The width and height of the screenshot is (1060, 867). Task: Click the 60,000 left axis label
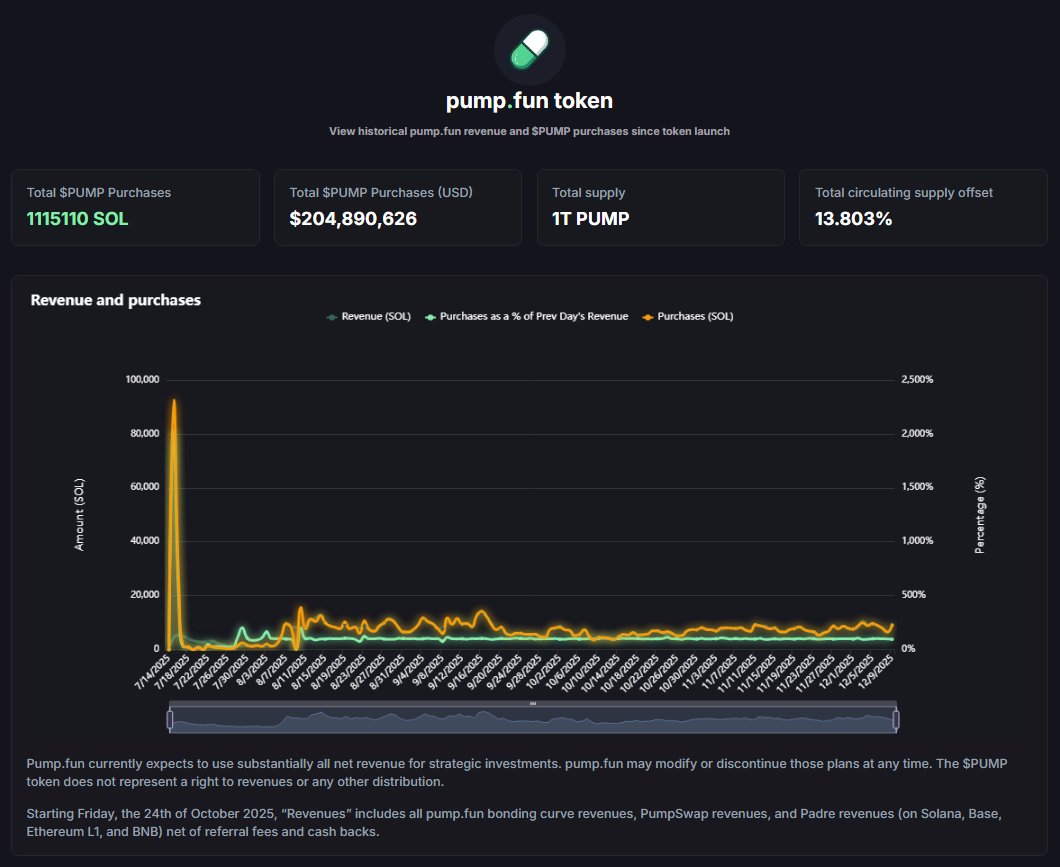(x=145, y=487)
